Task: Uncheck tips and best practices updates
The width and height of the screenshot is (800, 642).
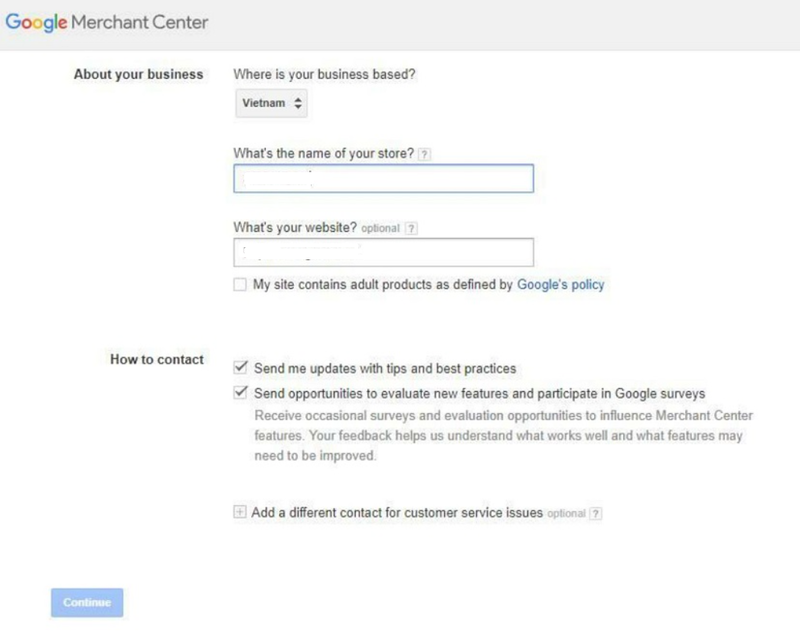Action: (x=239, y=368)
